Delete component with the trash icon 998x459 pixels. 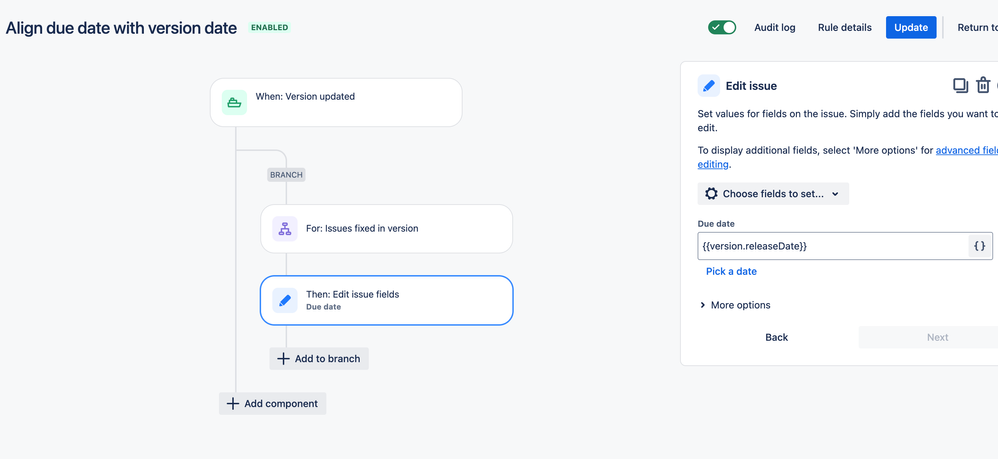pos(983,85)
